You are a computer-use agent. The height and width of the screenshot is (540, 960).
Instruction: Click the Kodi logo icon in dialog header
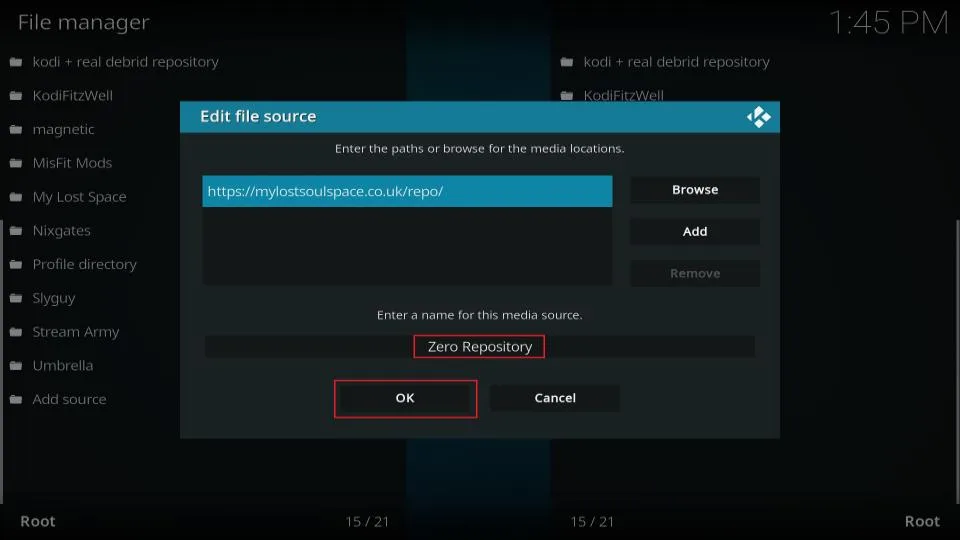[758, 117]
